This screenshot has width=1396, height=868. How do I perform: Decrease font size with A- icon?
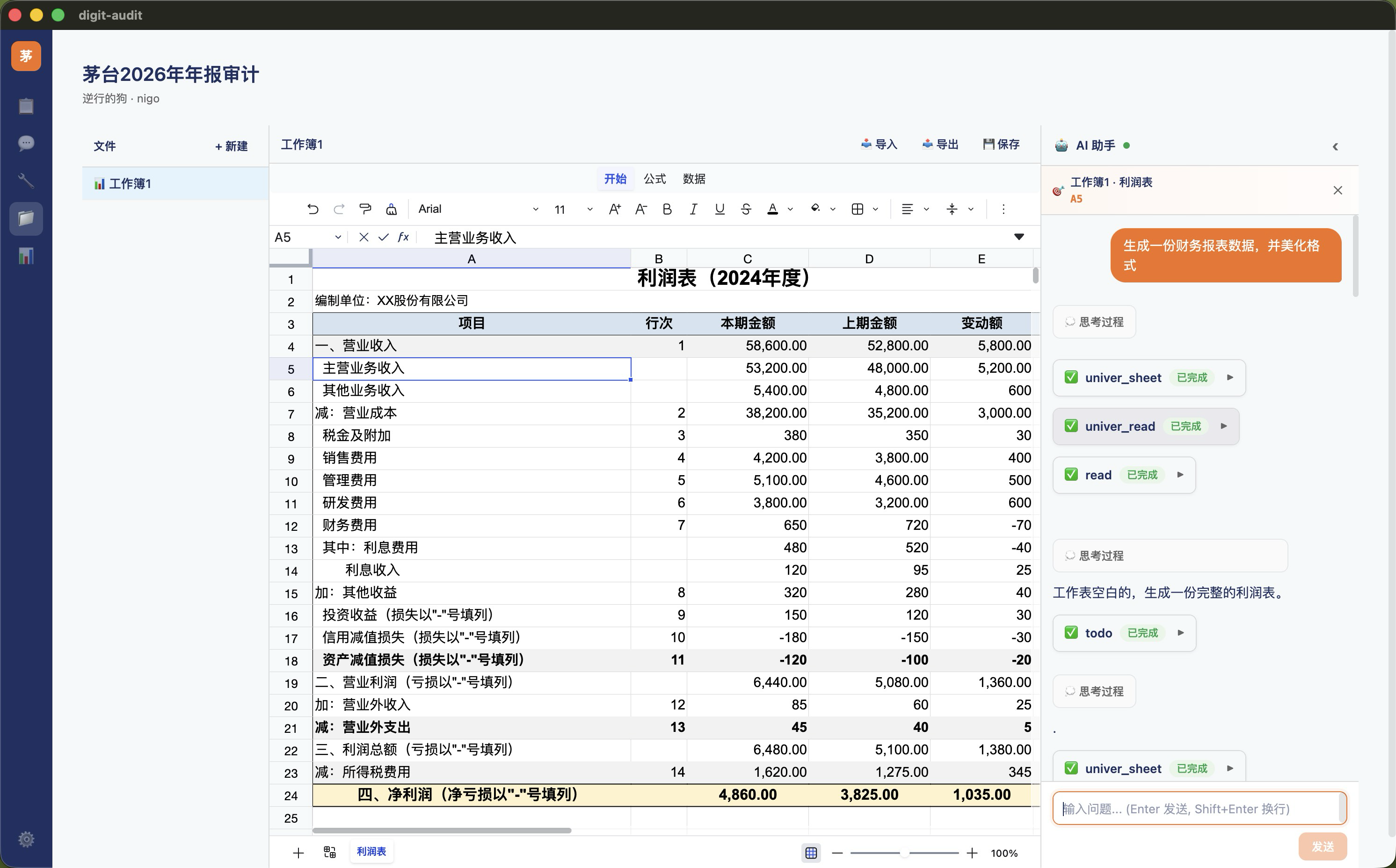[641, 209]
